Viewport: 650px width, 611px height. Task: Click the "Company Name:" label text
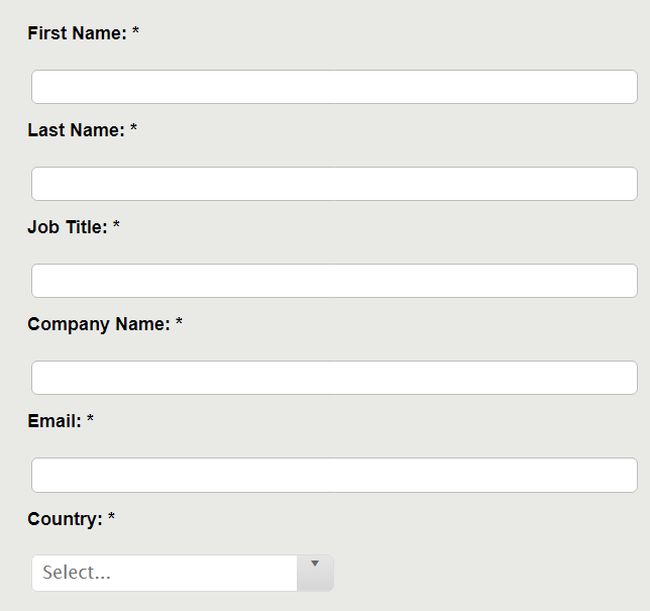point(99,325)
